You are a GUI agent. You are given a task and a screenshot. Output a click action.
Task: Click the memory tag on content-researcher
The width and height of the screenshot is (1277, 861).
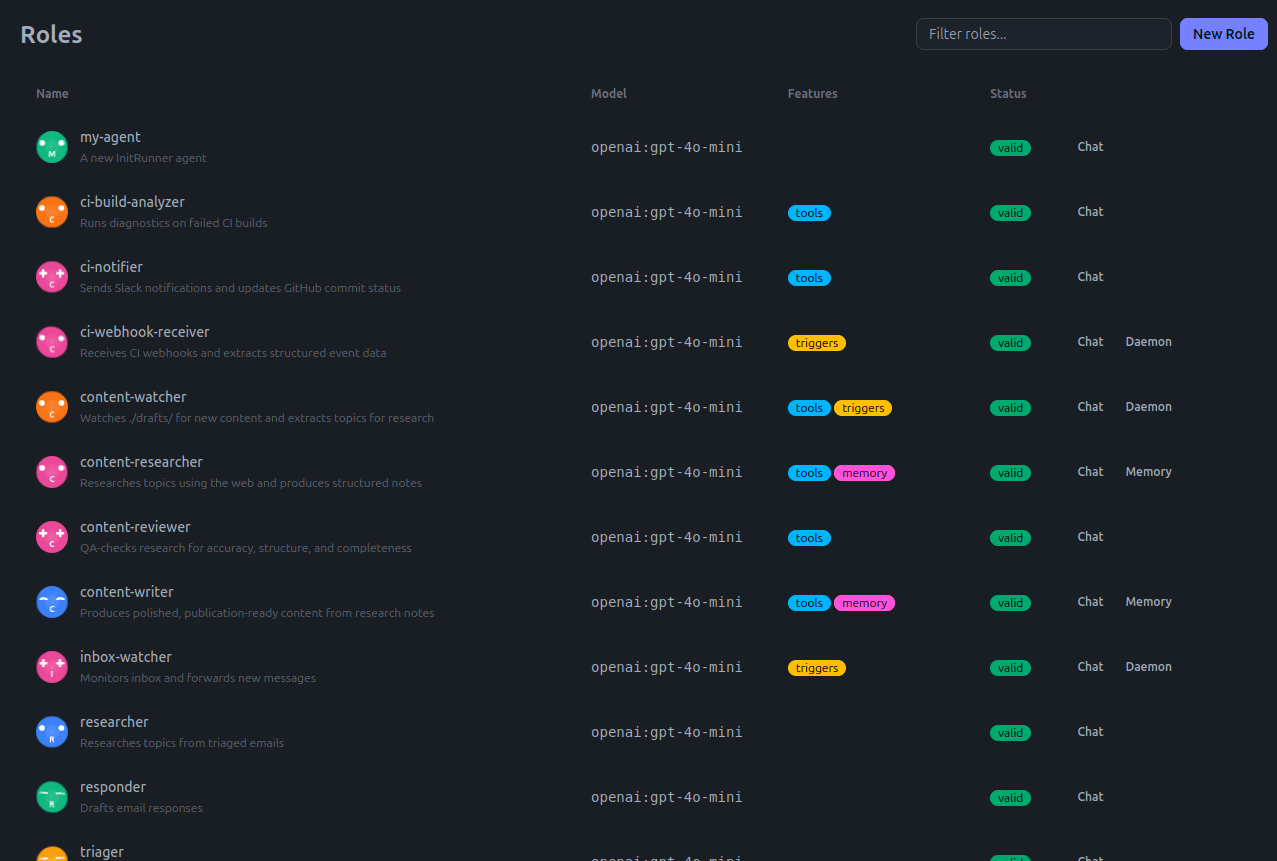tap(864, 473)
